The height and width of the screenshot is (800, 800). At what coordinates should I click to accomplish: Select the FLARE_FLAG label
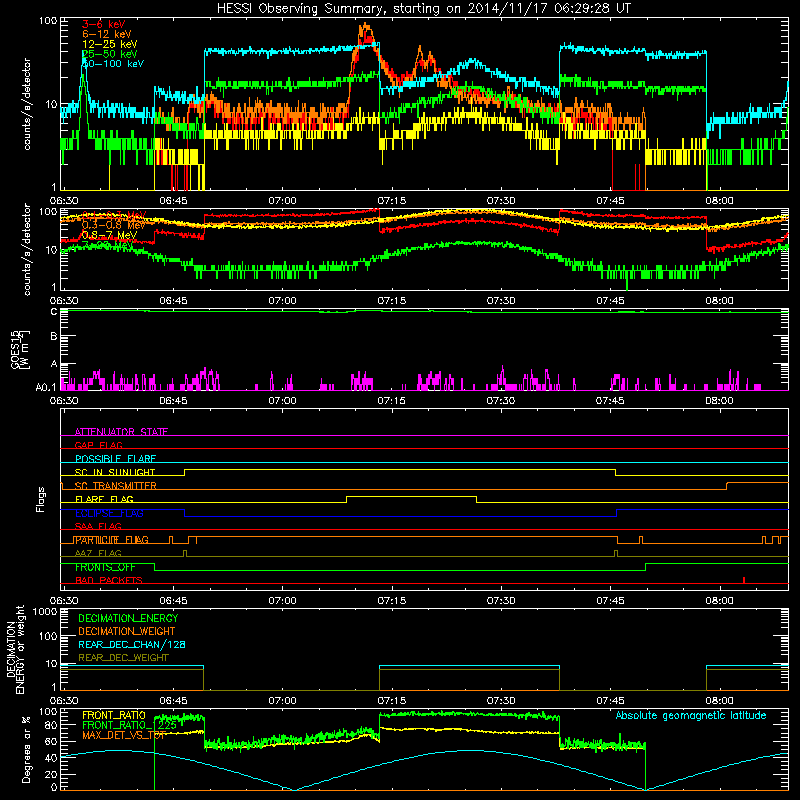click(104, 499)
